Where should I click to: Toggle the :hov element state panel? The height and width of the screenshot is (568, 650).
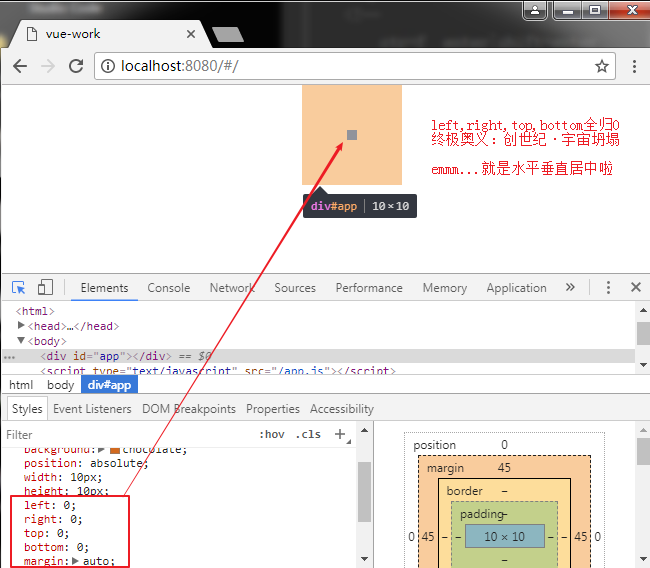click(272, 434)
